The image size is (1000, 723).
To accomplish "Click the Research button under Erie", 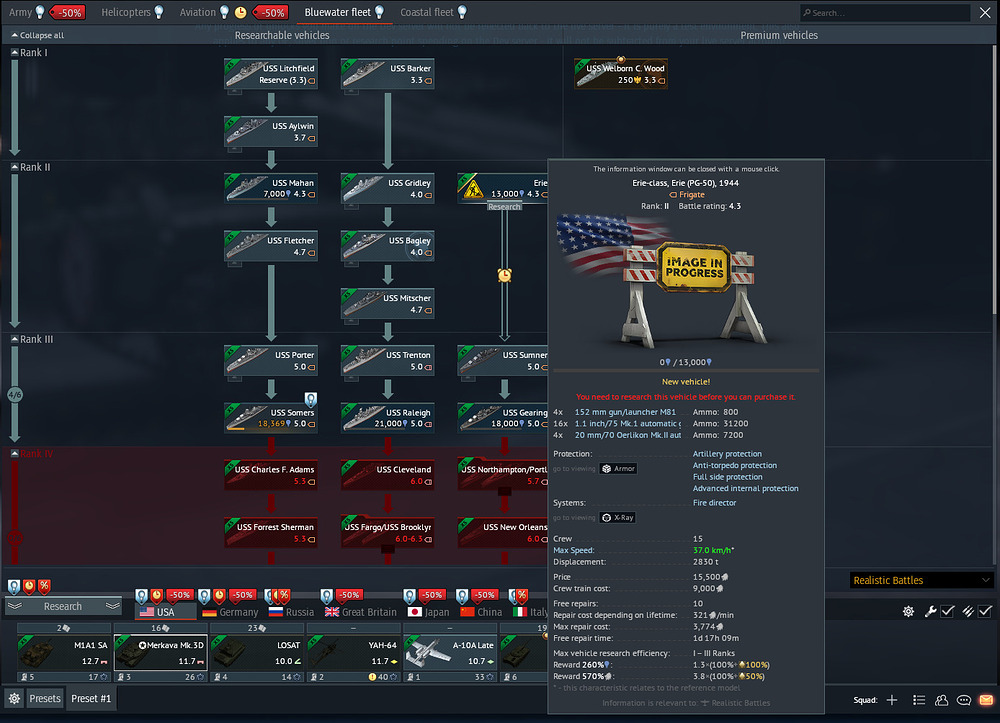I will pyautogui.click(x=504, y=207).
